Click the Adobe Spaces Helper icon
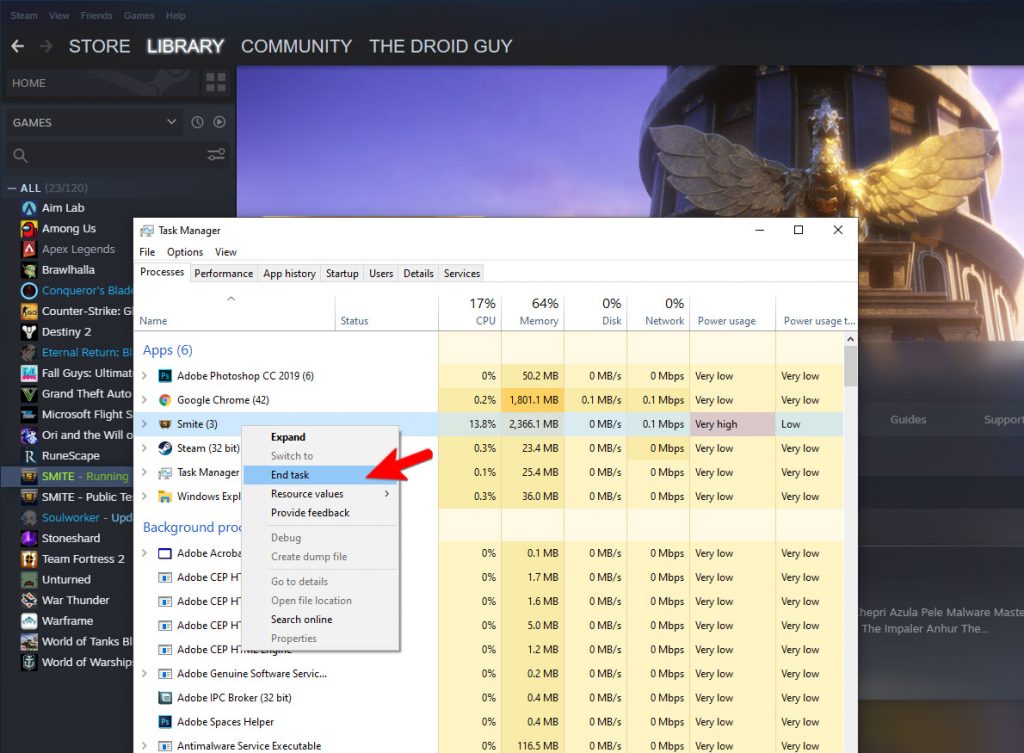 click(165, 722)
